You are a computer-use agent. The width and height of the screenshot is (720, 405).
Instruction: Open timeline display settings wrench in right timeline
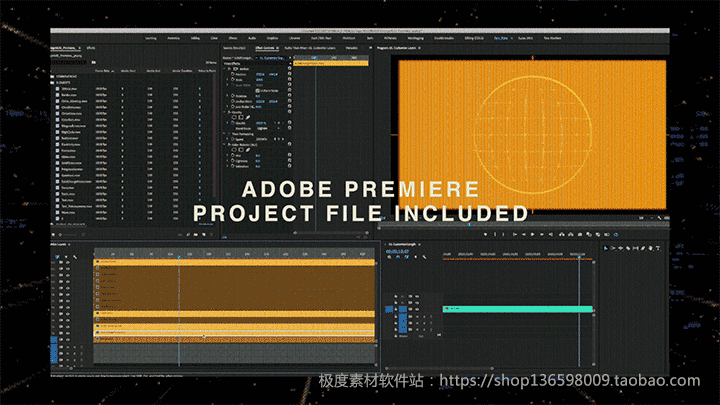click(x=424, y=257)
